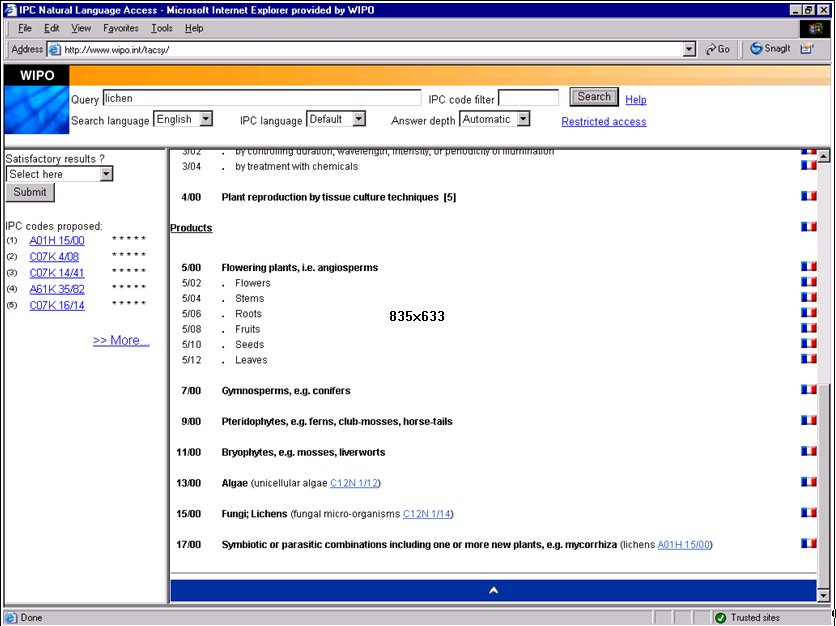Open Satisfactory results Select here dropdown
The height and width of the screenshot is (626, 836).
(x=106, y=174)
